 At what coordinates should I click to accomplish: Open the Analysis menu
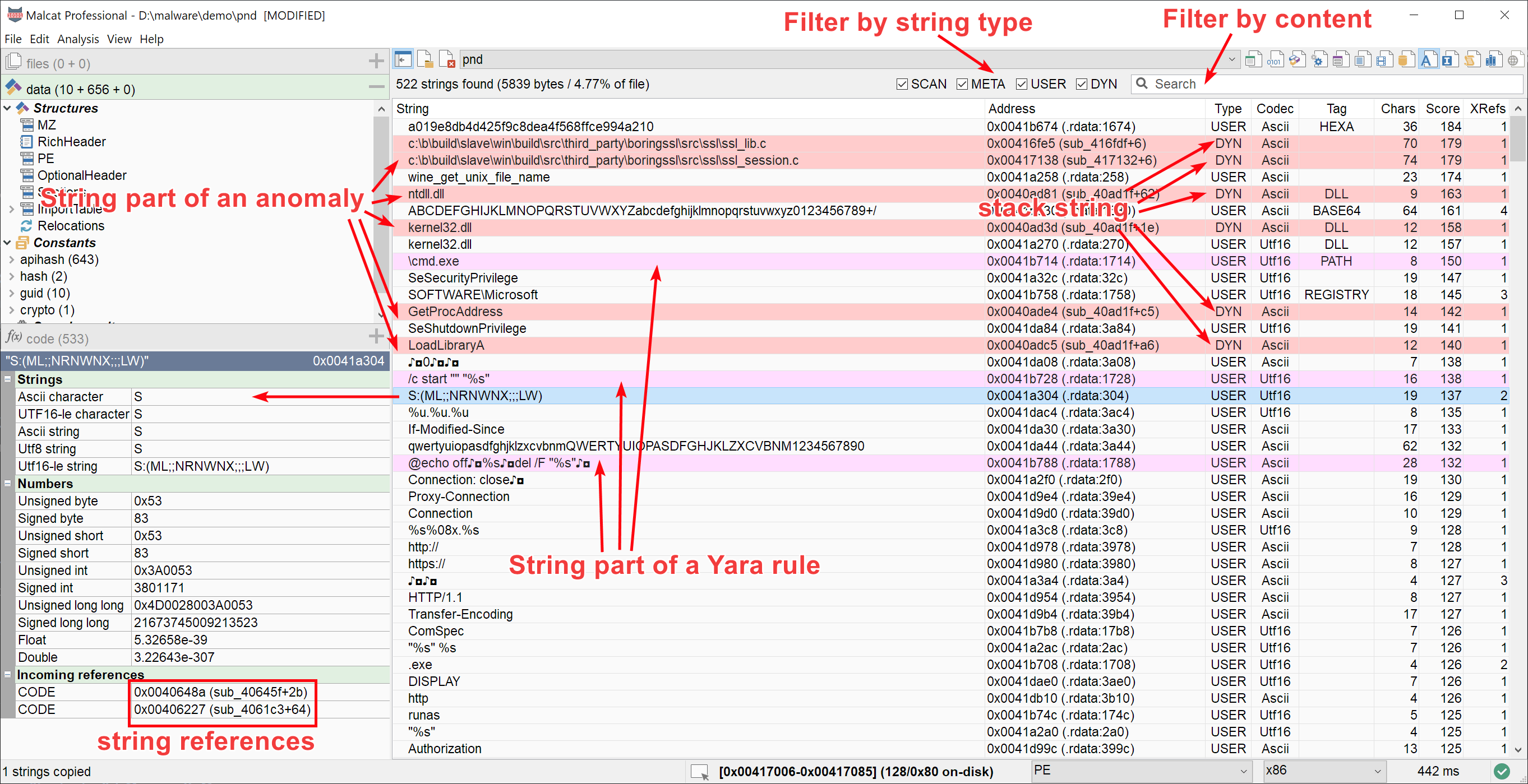tap(78, 39)
